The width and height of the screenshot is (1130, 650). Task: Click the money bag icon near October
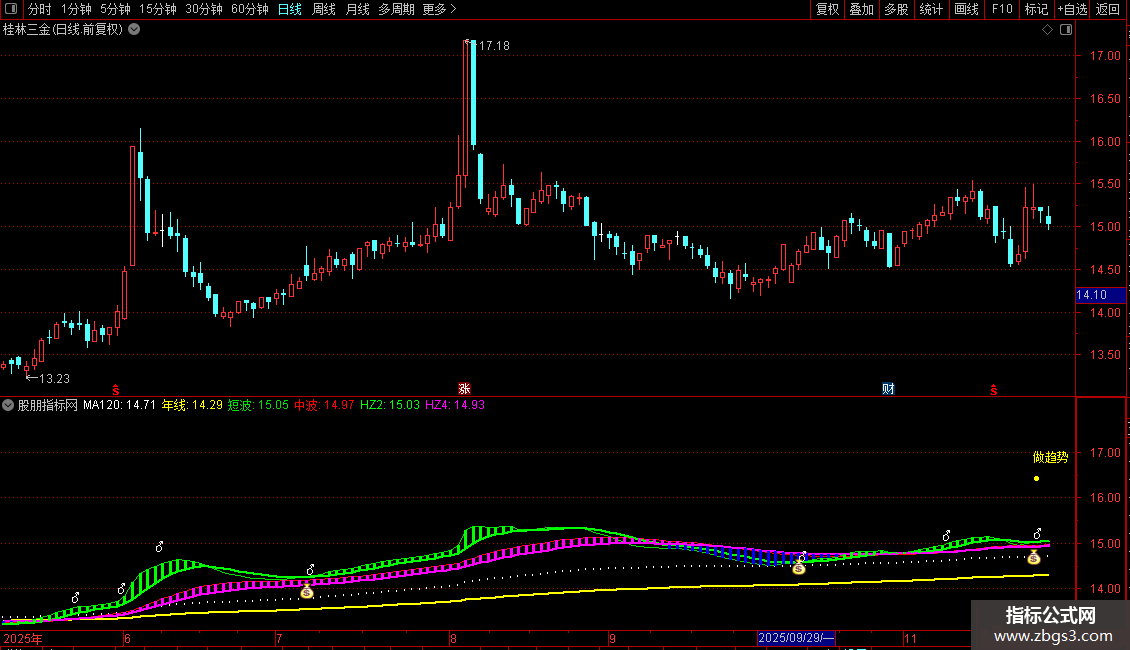798,568
